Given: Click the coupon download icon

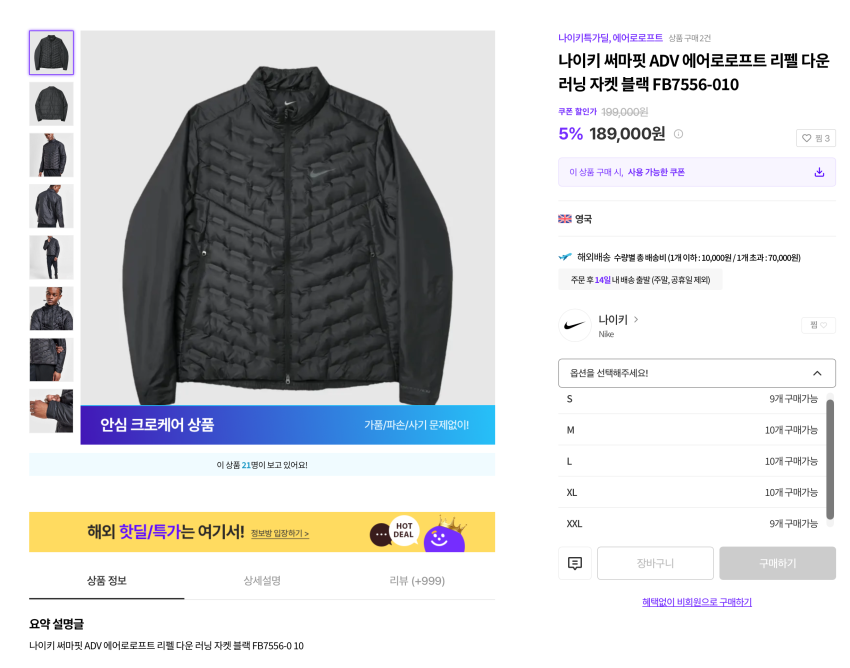Looking at the screenshot, I should click(819, 172).
